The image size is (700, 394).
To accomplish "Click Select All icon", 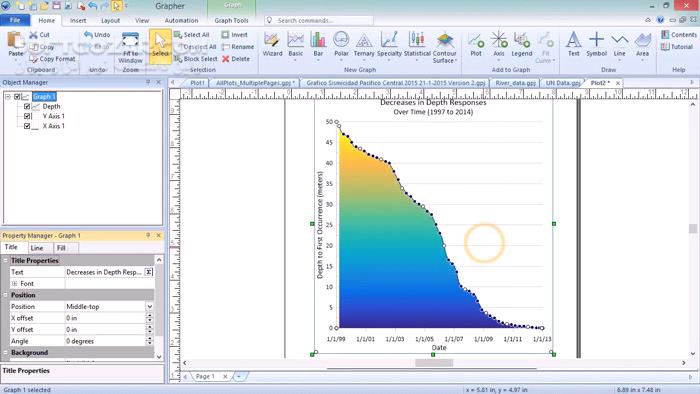I will click(x=178, y=34).
